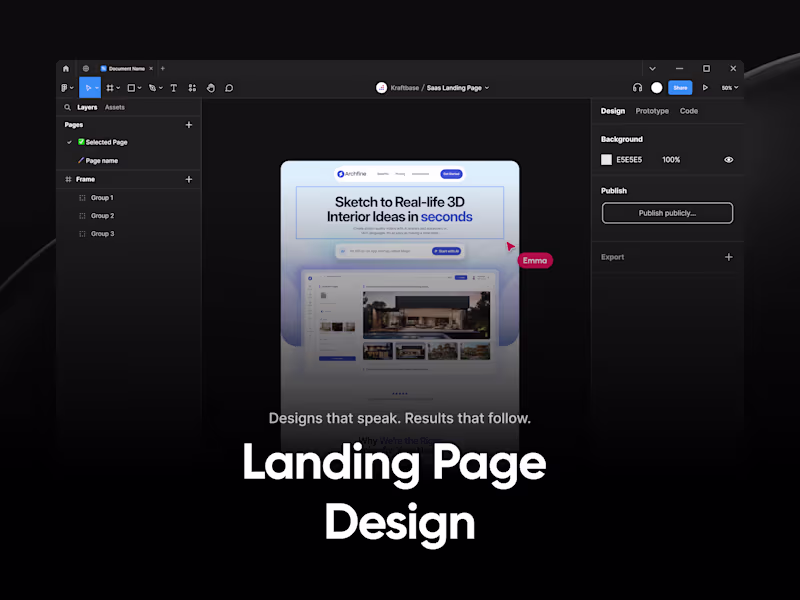Toggle the checkmark beside Selected Page
Viewport: 800px width, 600px height.
pyautogui.click(x=69, y=142)
